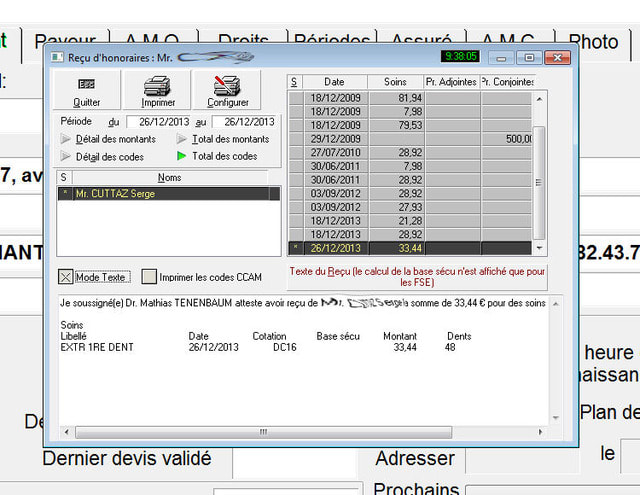Select the Détail des codes arrow

tap(67, 156)
